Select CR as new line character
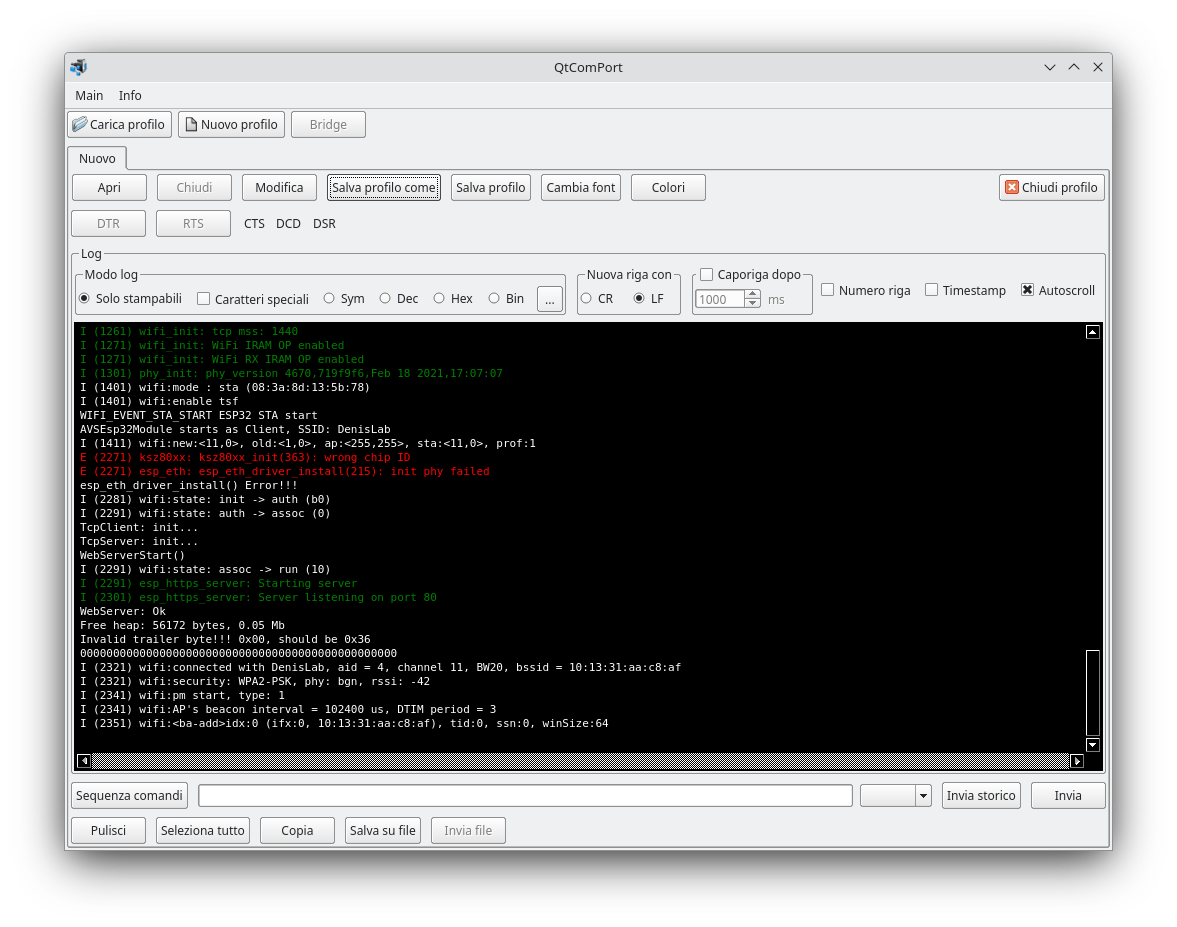The image size is (1177, 927). (586, 297)
